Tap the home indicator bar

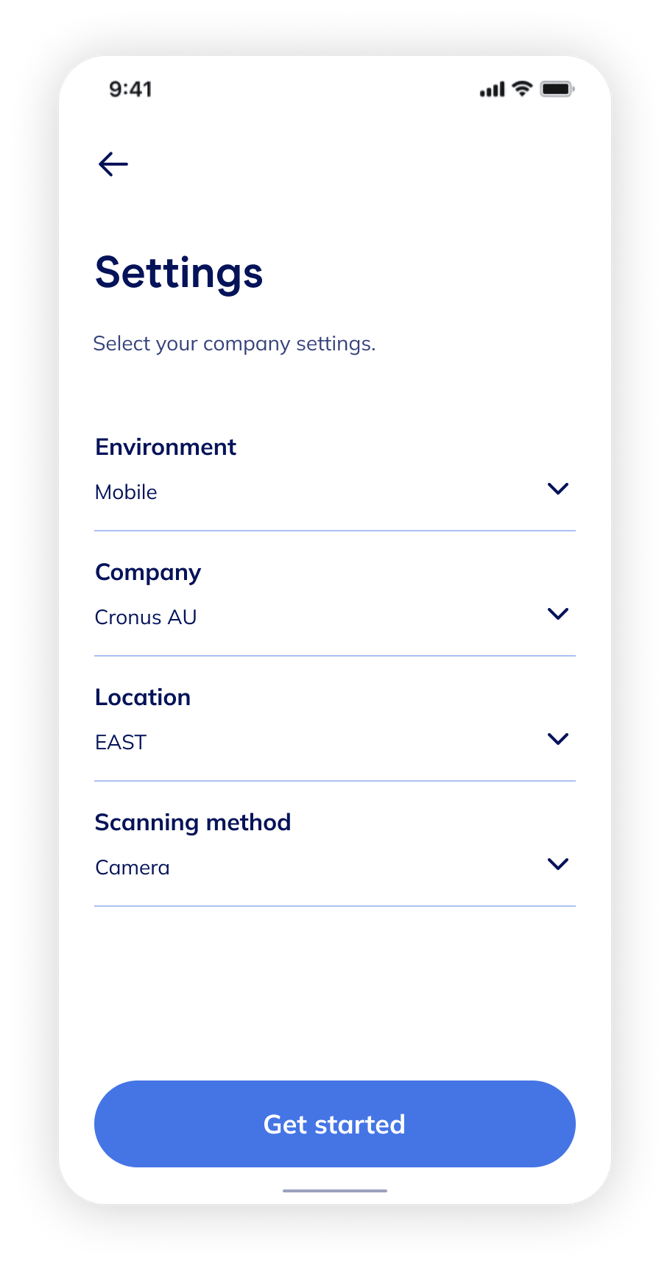(x=335, y=1191)
